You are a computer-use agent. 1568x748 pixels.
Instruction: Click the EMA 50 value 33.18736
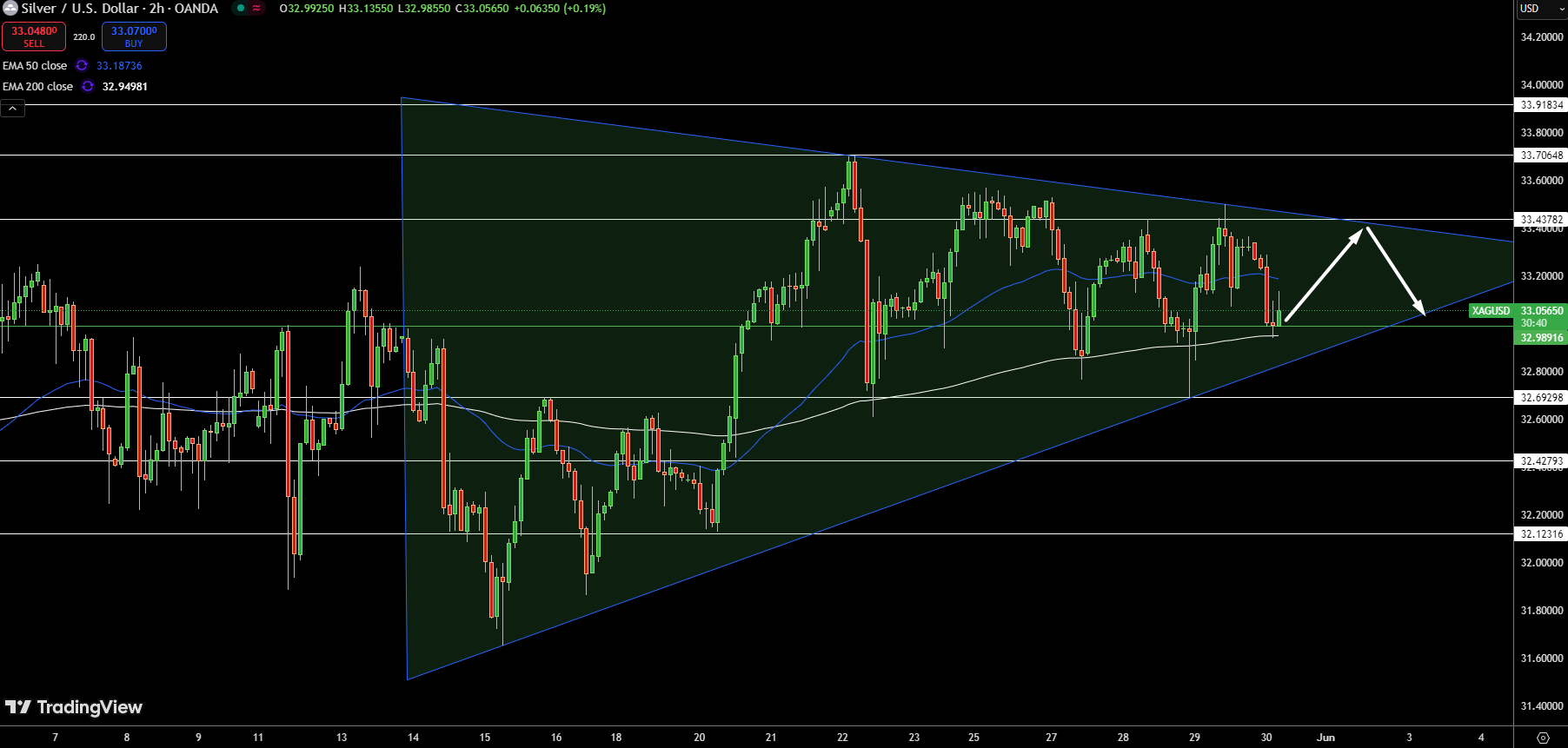coord(119,66)
